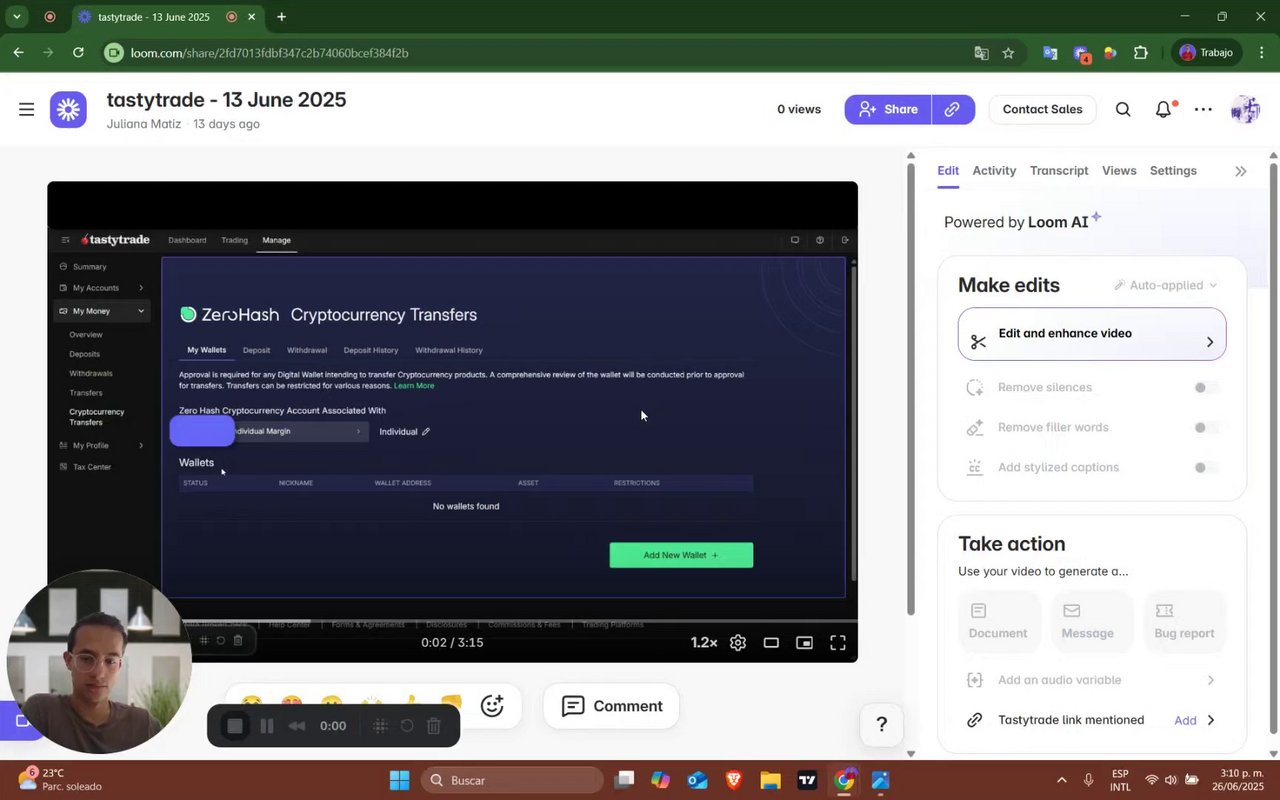Switch to the Transcript tab
The width and height of the screenshot is (1280, 800).
click(x=1059, y=171)
